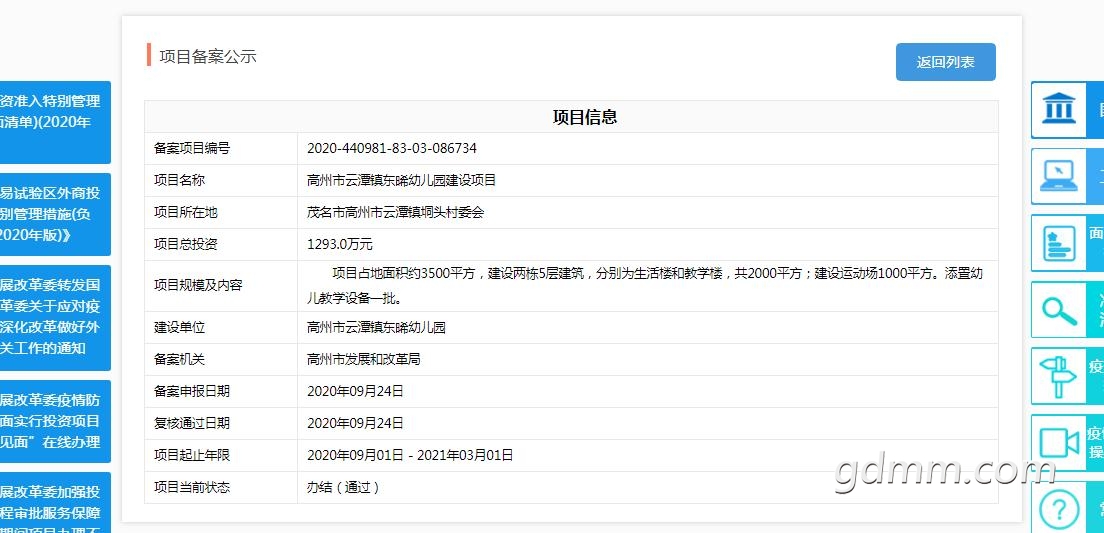Open the government building icon
1104x533 pixels.
1059,109
